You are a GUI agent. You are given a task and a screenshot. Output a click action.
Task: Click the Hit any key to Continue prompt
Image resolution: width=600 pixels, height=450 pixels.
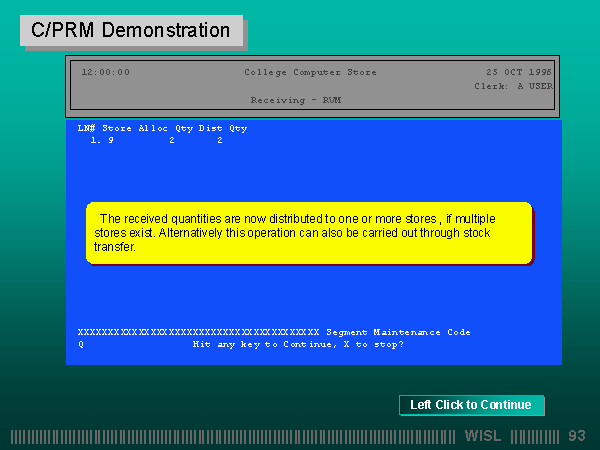pos(297,345)
